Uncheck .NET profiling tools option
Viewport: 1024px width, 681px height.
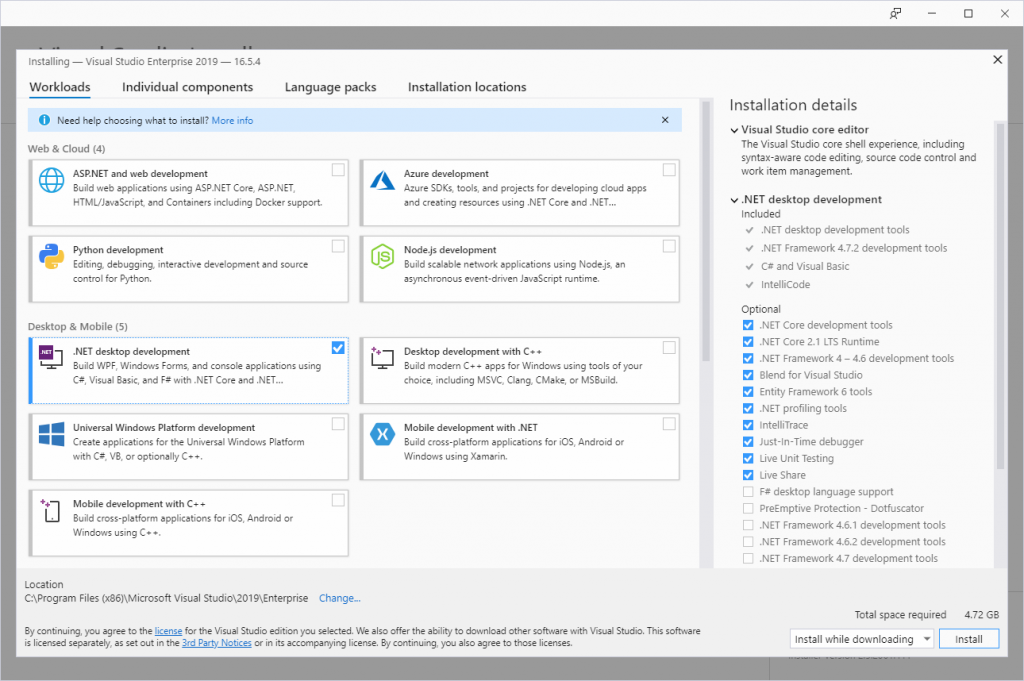click(748, 408)
